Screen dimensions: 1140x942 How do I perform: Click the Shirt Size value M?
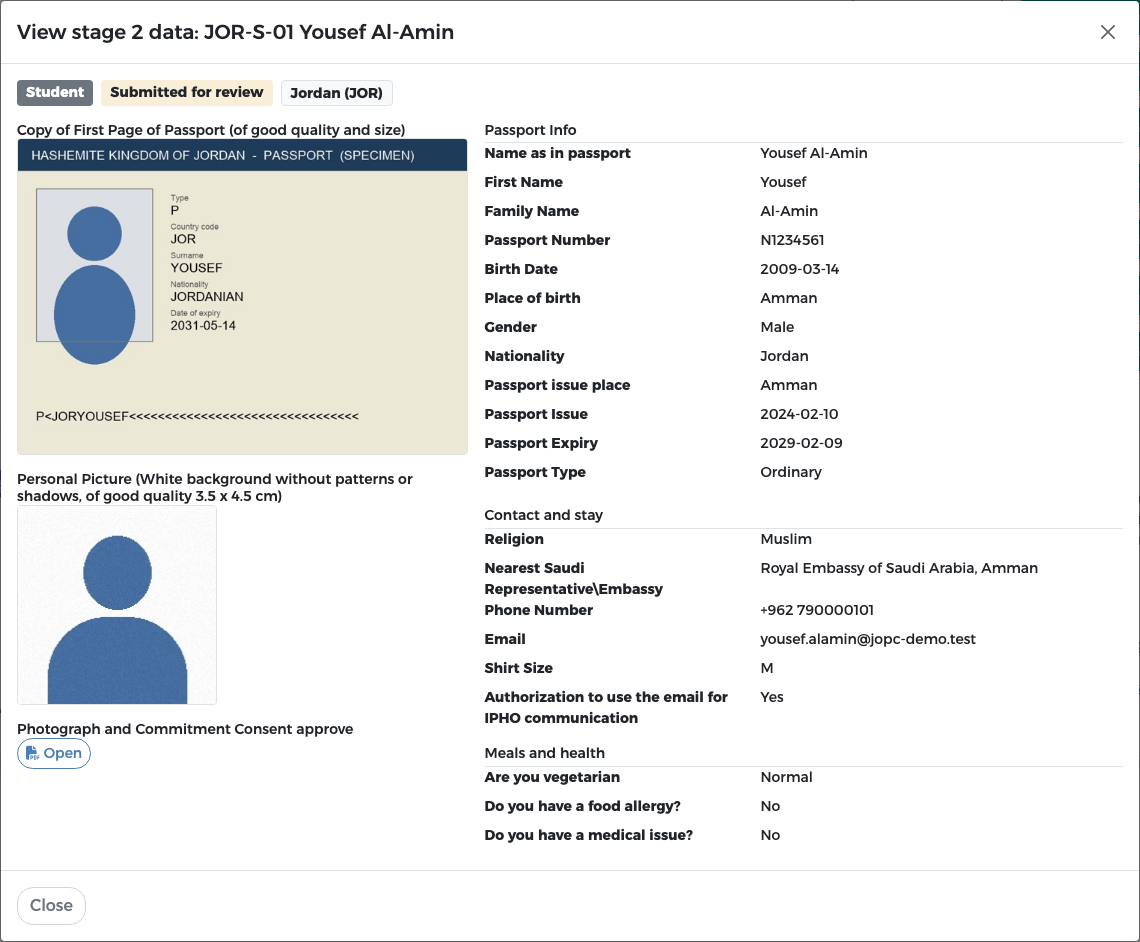(767, 668)
